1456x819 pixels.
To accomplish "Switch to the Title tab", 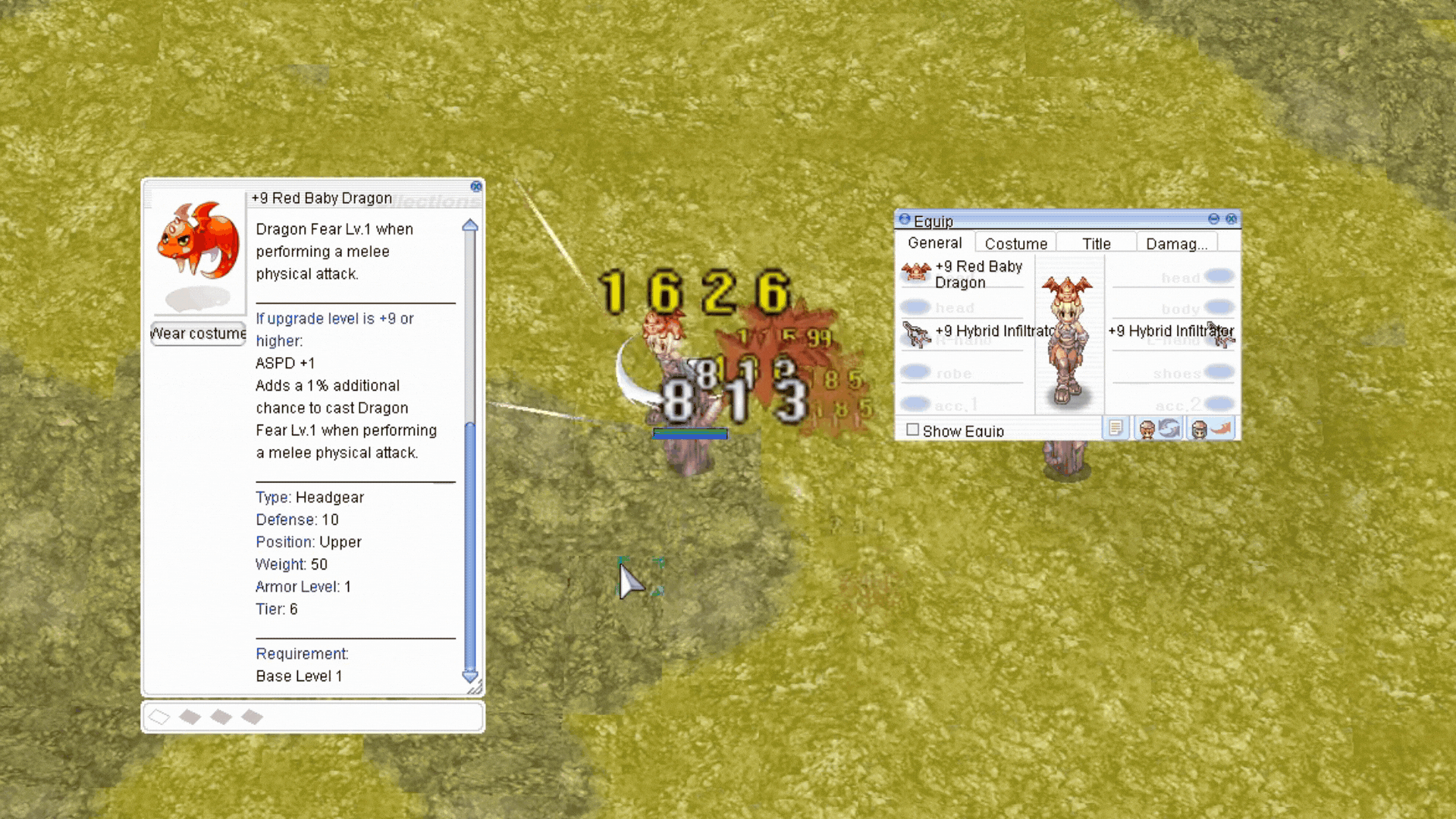I will tap(1096, 243).
